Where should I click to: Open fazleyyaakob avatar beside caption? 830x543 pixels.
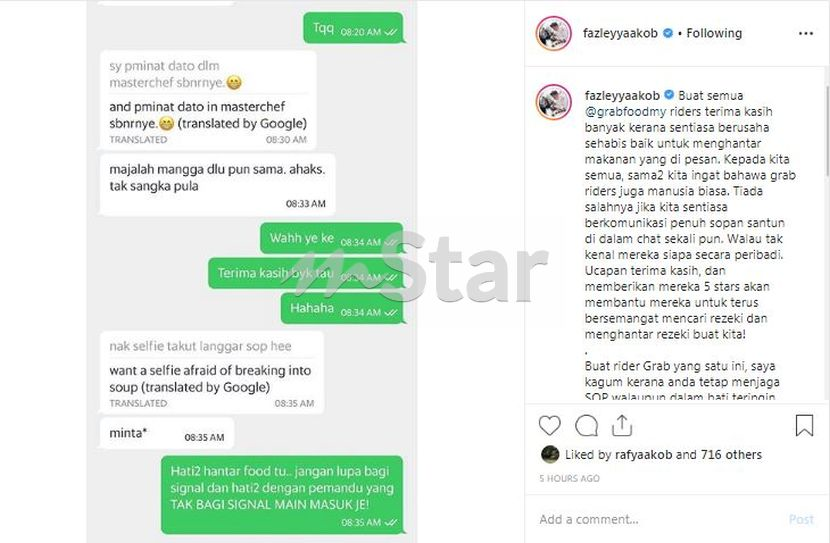coord(554,102)
